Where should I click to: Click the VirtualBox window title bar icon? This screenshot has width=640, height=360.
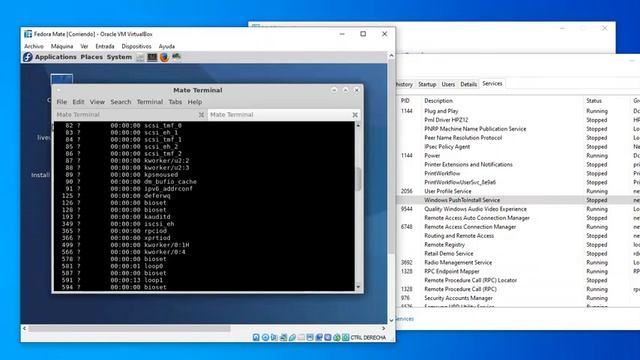click(28, 34)
